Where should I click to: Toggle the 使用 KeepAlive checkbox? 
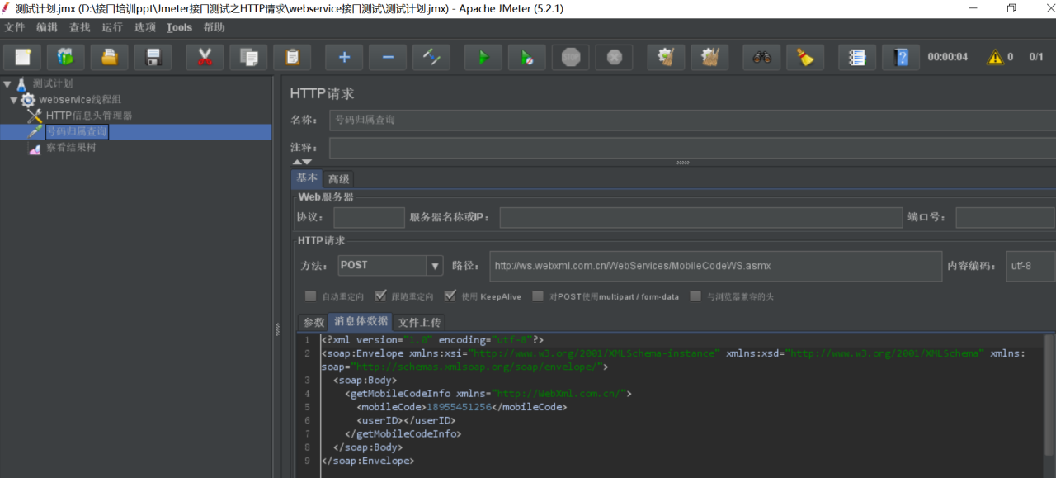[x=450, y=296]
